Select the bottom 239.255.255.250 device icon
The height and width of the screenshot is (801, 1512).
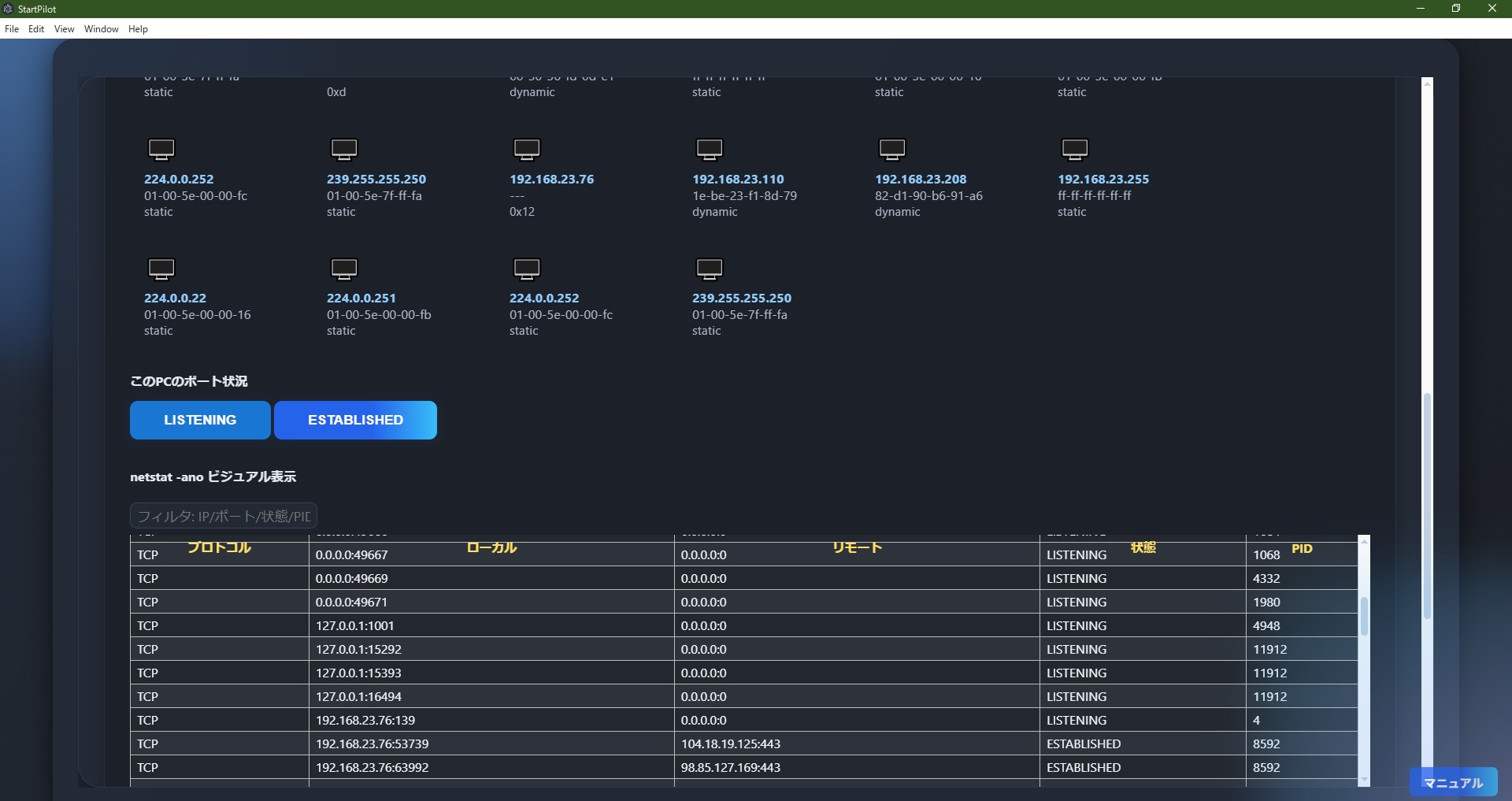[x=709, y=269]
